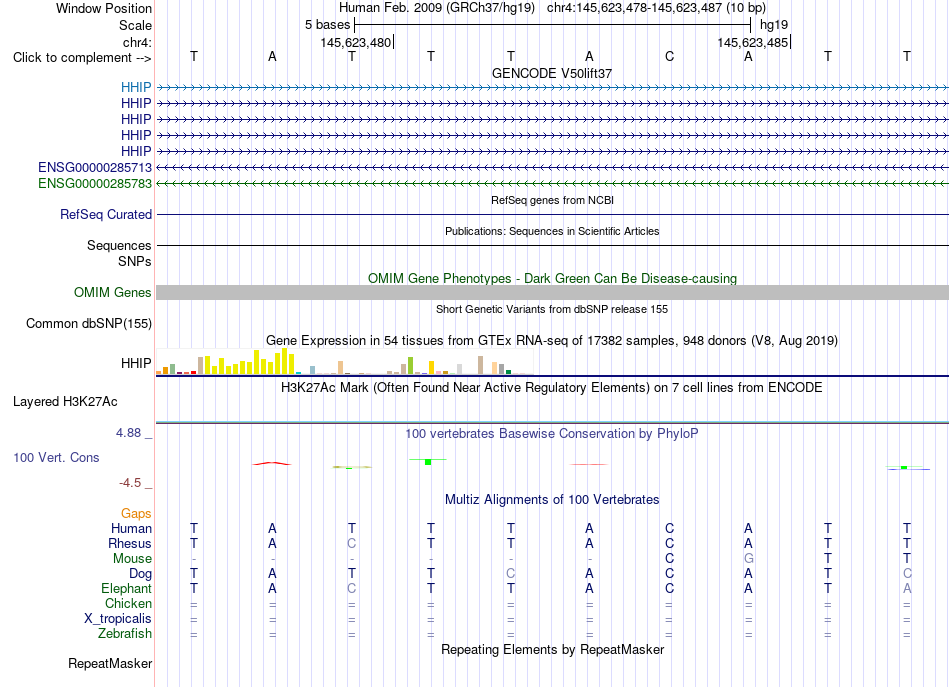Viewport: 950px width, 687px height.
Task: Select the Rhesus alignment row label
Action: pos(130,543)
